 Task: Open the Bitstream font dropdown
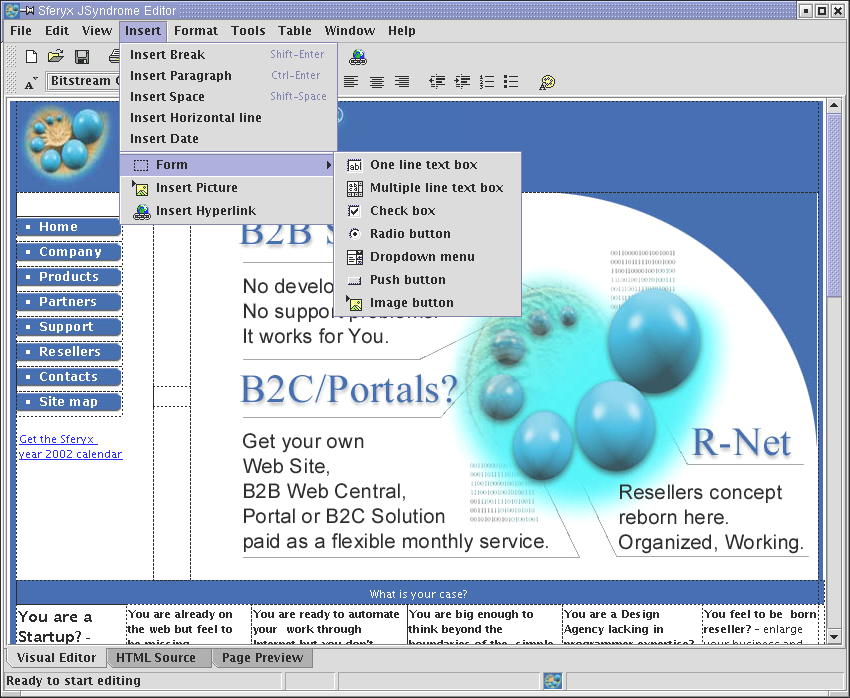(84, 81)
